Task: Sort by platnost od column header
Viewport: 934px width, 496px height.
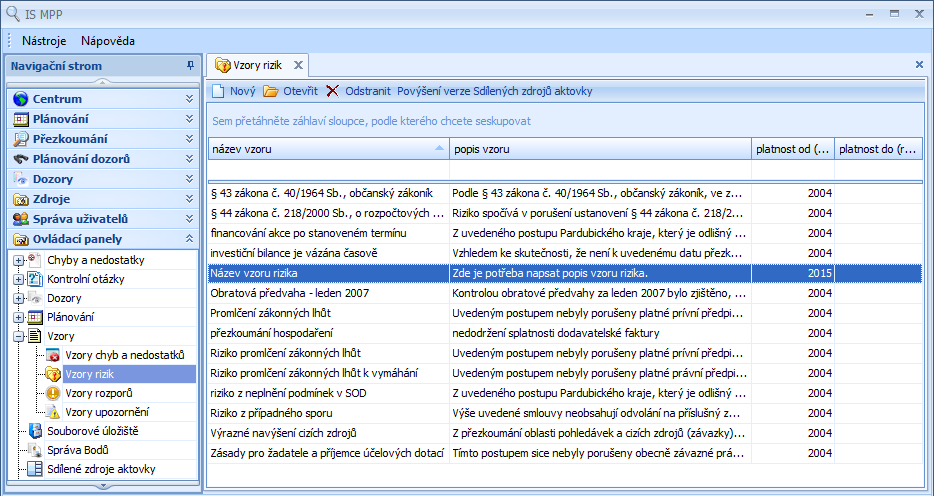Action: [793, 149]
